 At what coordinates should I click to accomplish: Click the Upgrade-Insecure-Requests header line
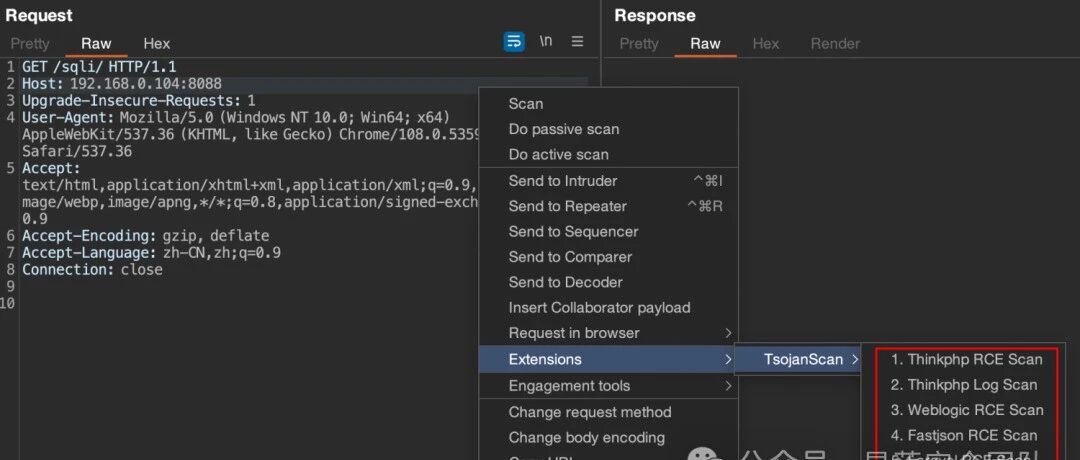click(x=138, y=101)
